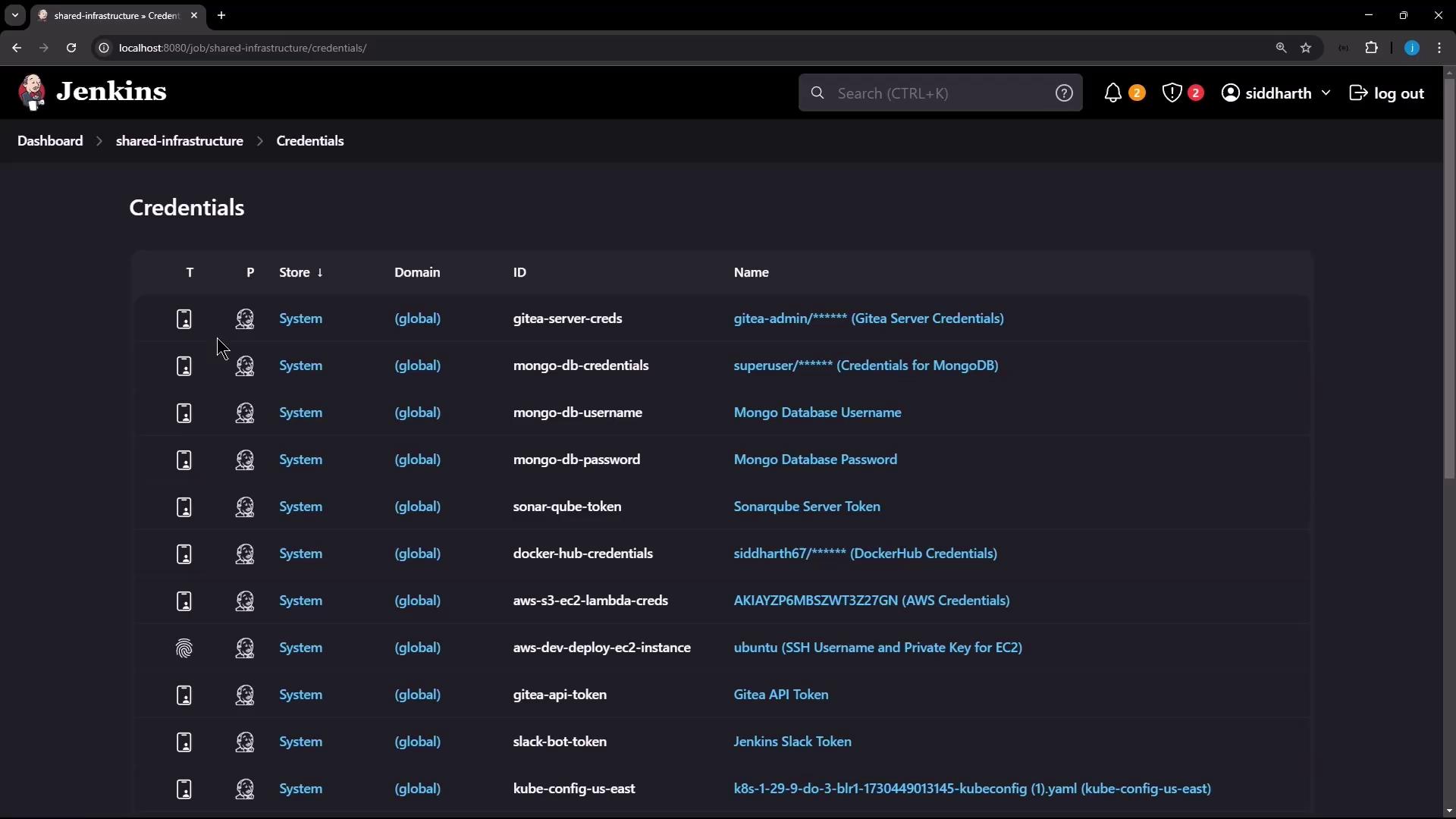Image resolution: width=1456 pixels, height=819 pixels.
Task: Open Sonarqube Server Token link
Action: [807, 507]
